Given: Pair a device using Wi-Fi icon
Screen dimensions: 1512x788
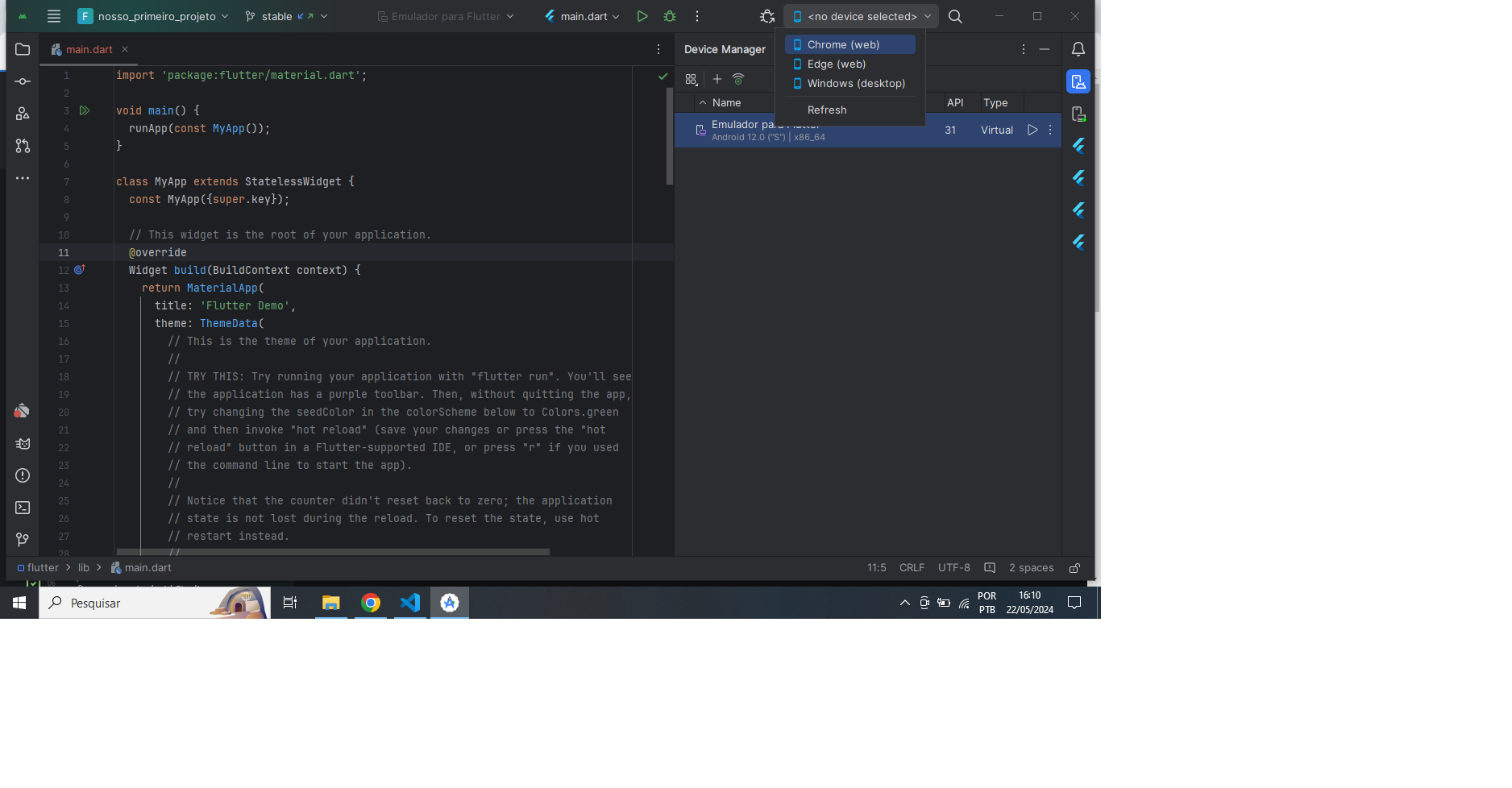Looking at the screenshot, I should click(x=738, y=79).
